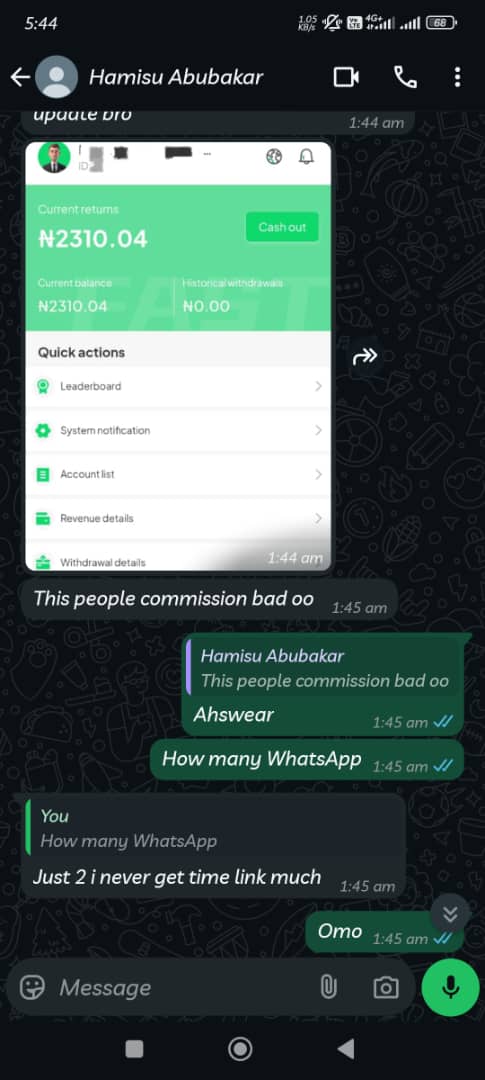Tap quoted reply in Ahswear message
485x1080 pixels.
pos(324,669)
